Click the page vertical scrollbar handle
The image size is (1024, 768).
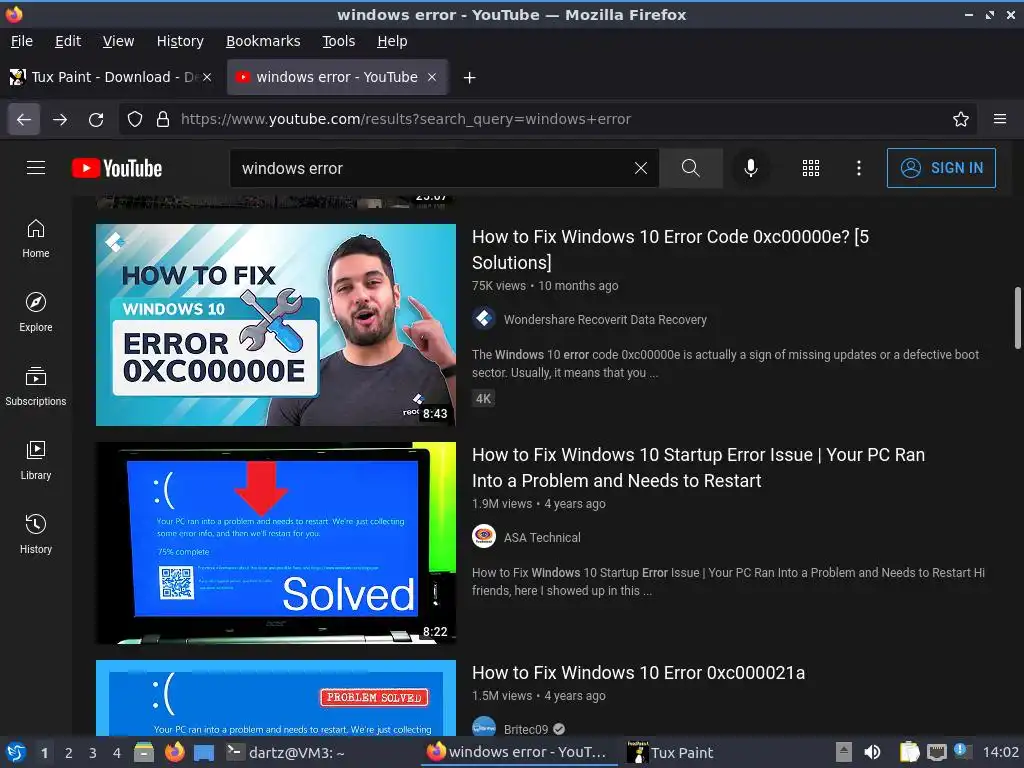[1017, 318]
